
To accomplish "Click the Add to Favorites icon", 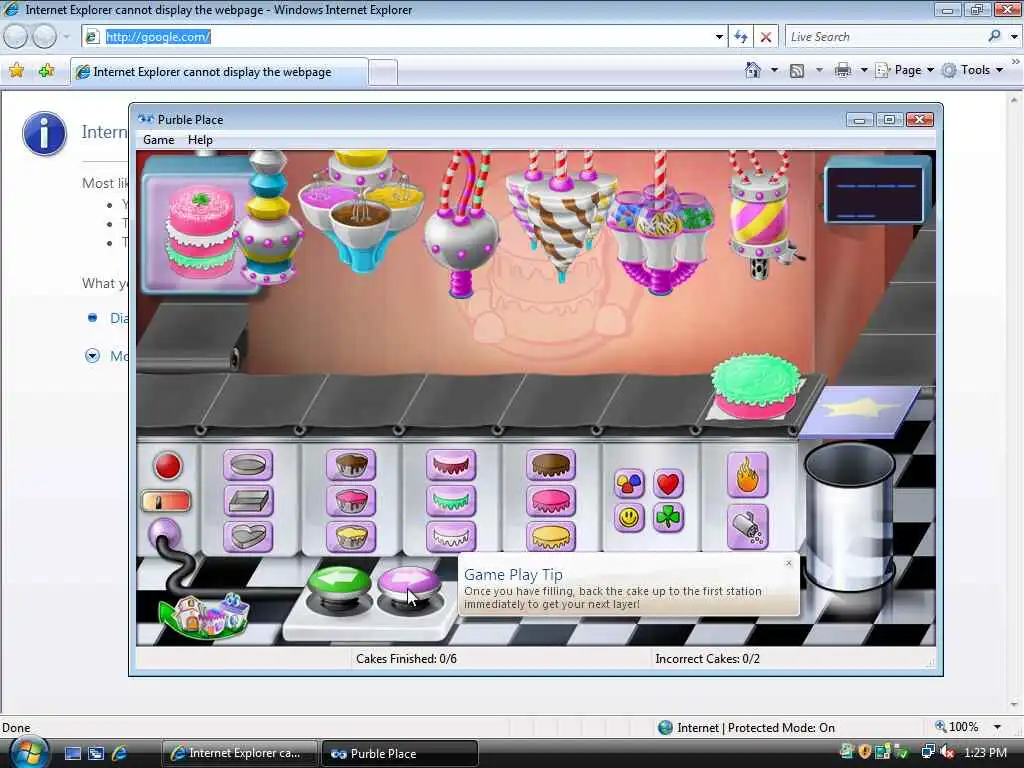I will click(46, 71).
